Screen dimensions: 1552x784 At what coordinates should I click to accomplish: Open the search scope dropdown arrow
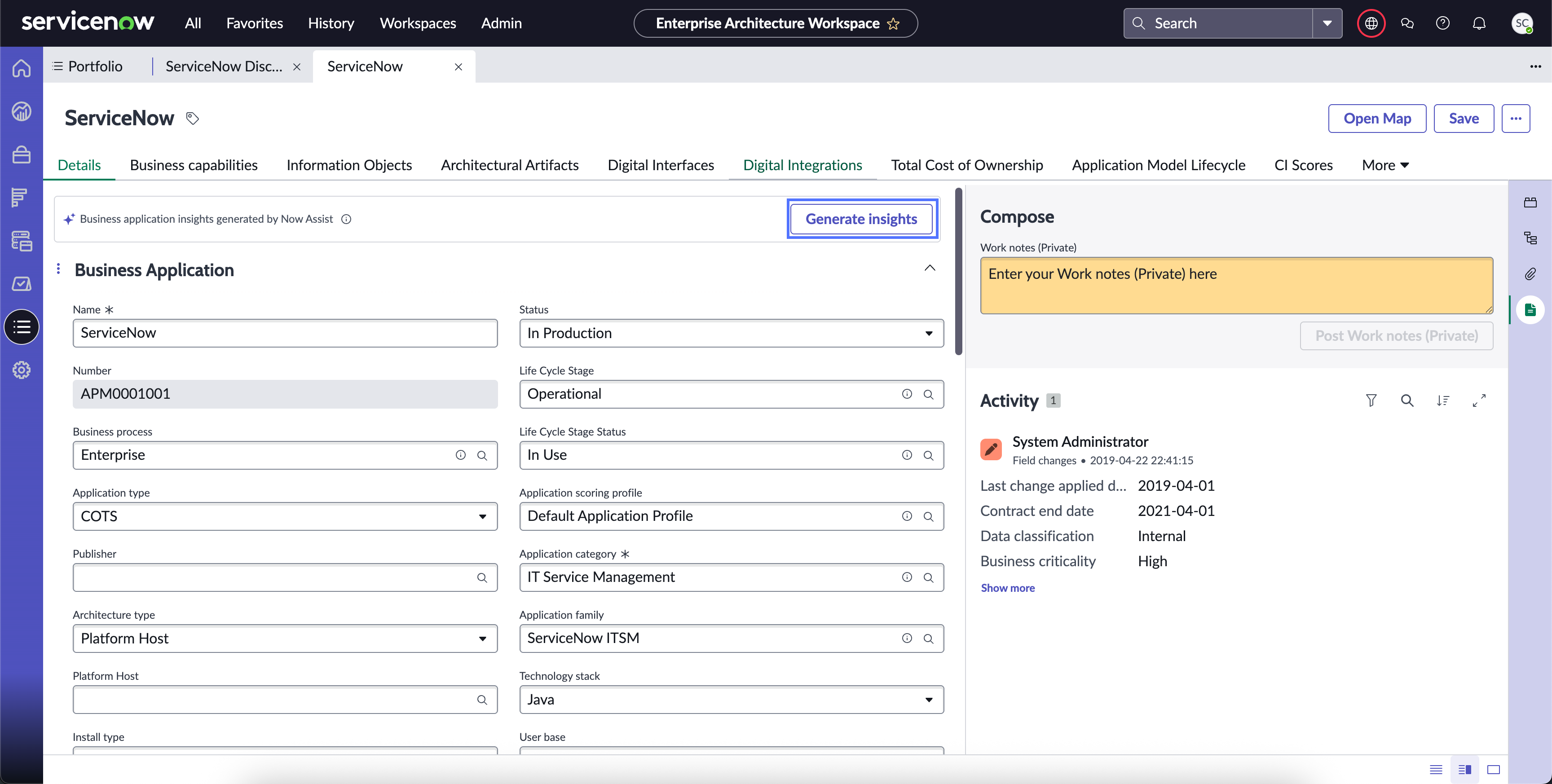[1327, 23]
